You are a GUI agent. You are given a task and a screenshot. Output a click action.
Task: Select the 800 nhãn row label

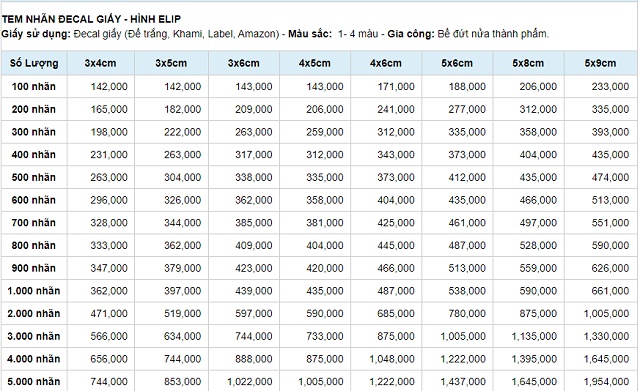click(33, 245)
